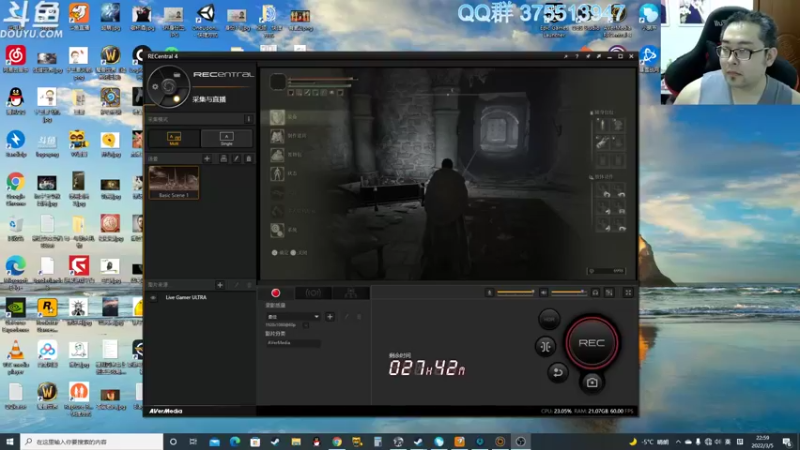Select the Single capture mode
The height and width of the screenshot is (450, 800).
click(x=227, y=138)
